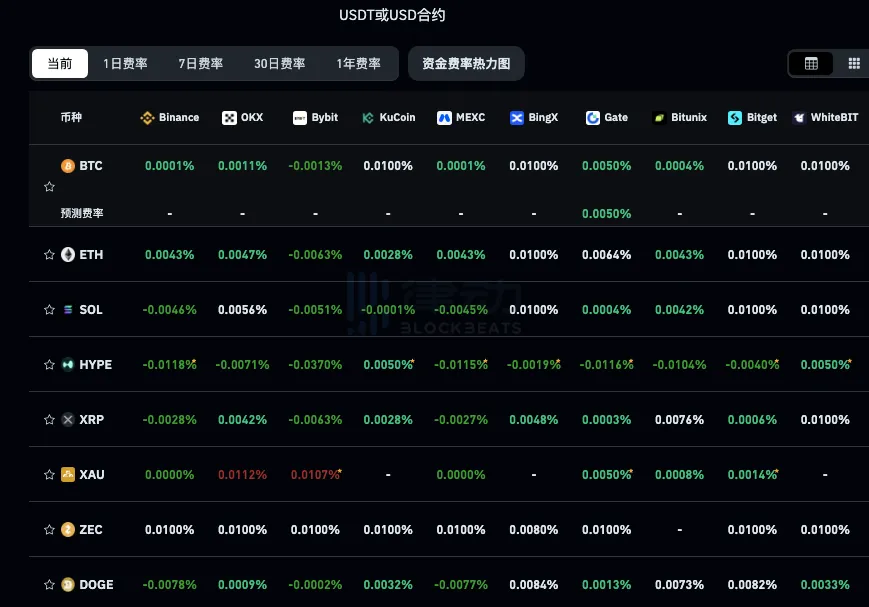Viewport: 869px width, 607px height.
Task: Select the 1日费率 tab
Action: click(125, 64)
